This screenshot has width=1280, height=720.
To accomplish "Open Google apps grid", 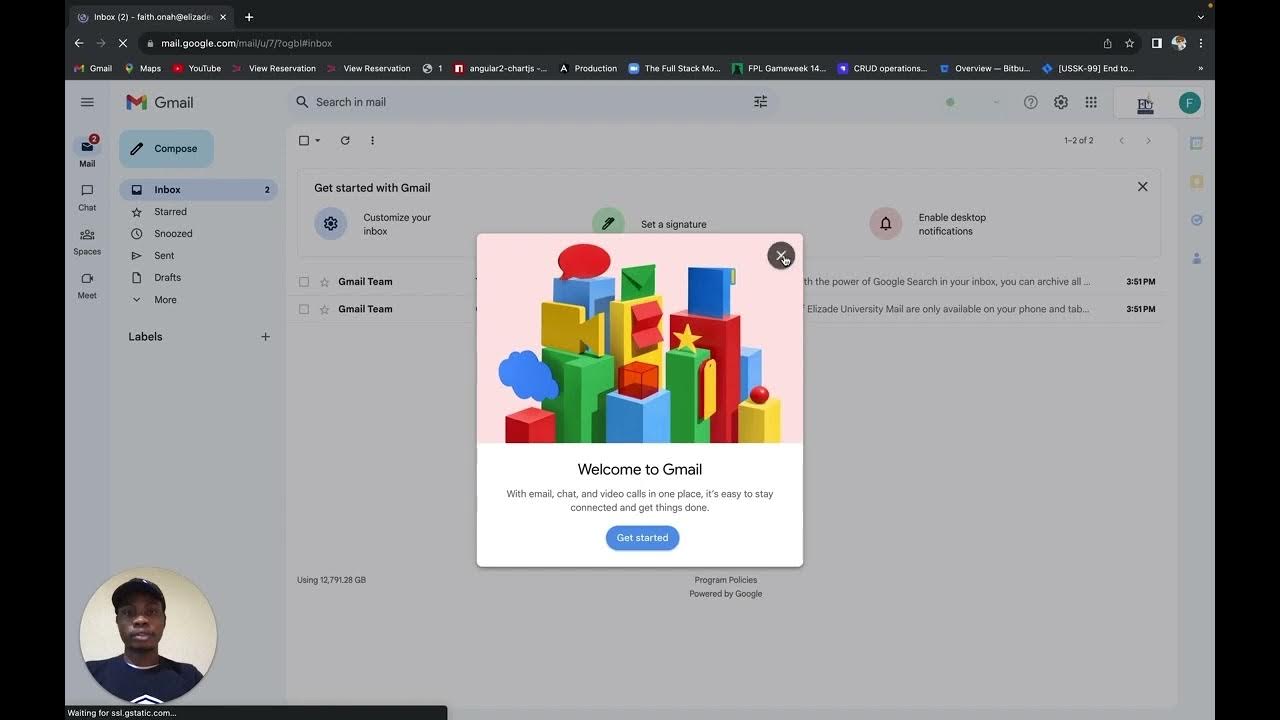I will click(x=1091, y=102).
